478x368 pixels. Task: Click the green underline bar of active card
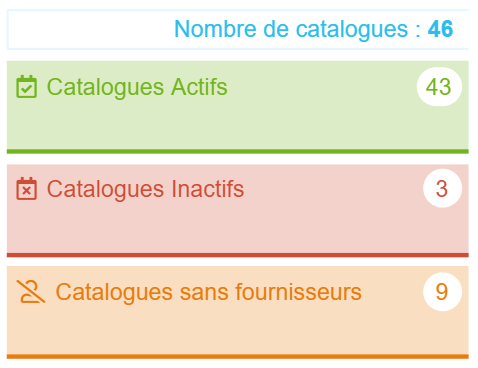coord(238,151)
